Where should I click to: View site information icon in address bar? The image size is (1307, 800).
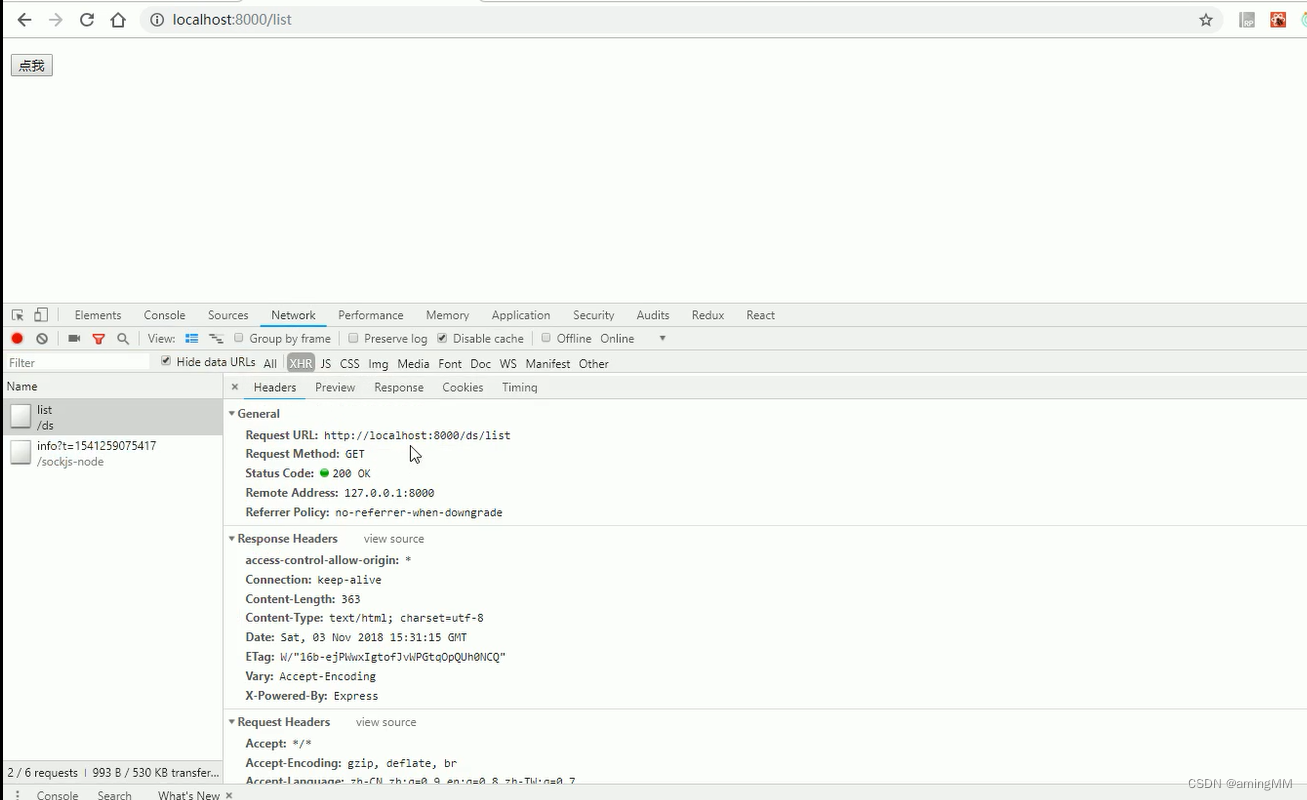point(156,20)
